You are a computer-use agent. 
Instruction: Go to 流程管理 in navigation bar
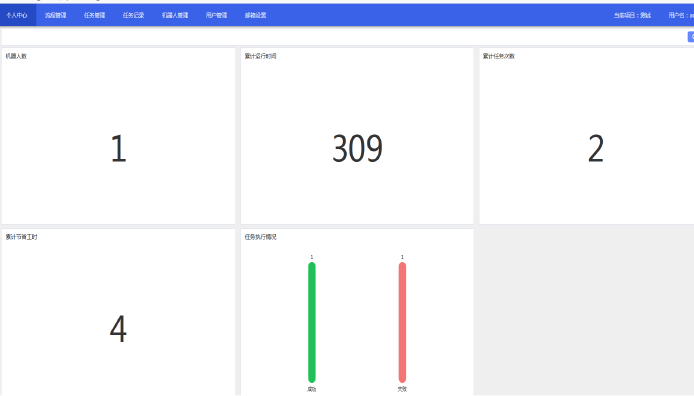point(55,15)
